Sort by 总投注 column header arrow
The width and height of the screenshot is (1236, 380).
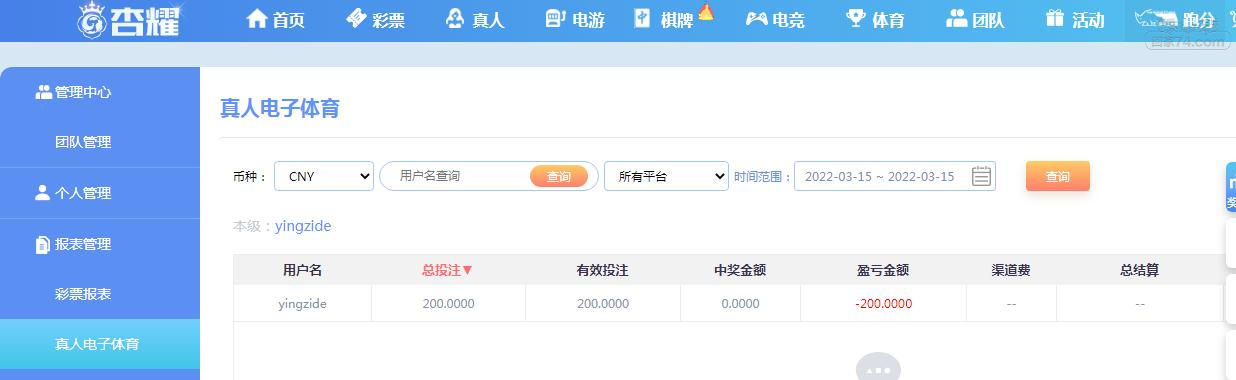tap(467, 270)
